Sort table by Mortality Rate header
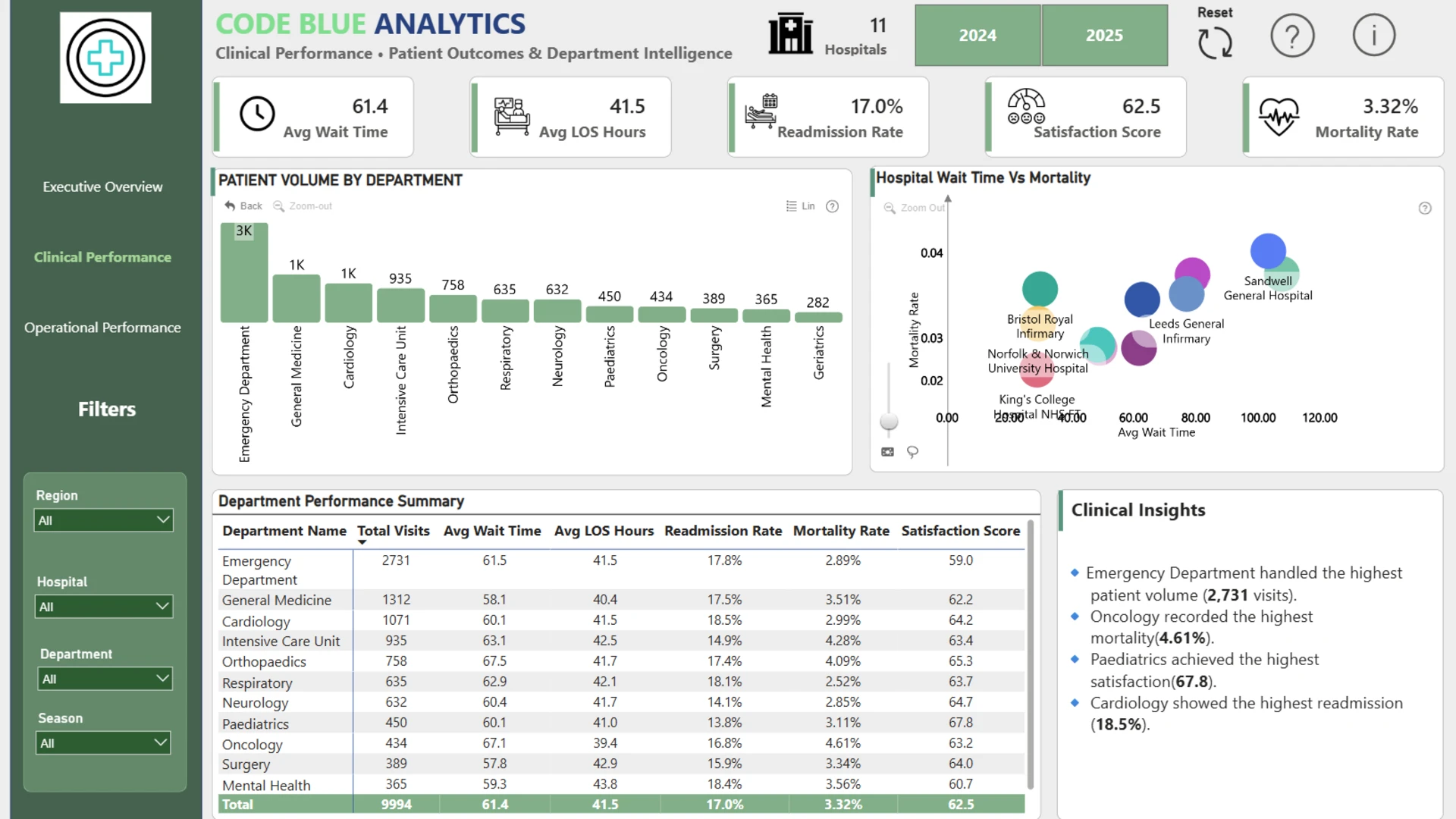Image resolution: width=1456 pixels, height=819 pixels. (x=841, y=531)
